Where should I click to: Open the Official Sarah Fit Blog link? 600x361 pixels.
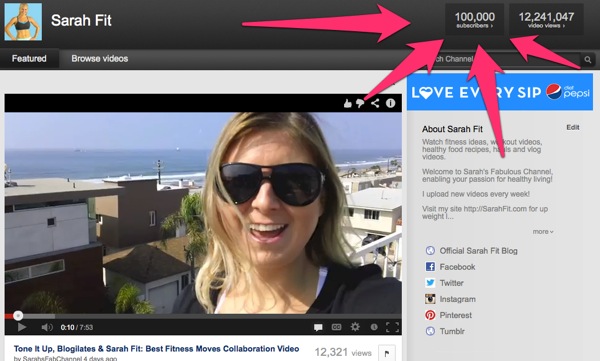(x=478, y=251)
